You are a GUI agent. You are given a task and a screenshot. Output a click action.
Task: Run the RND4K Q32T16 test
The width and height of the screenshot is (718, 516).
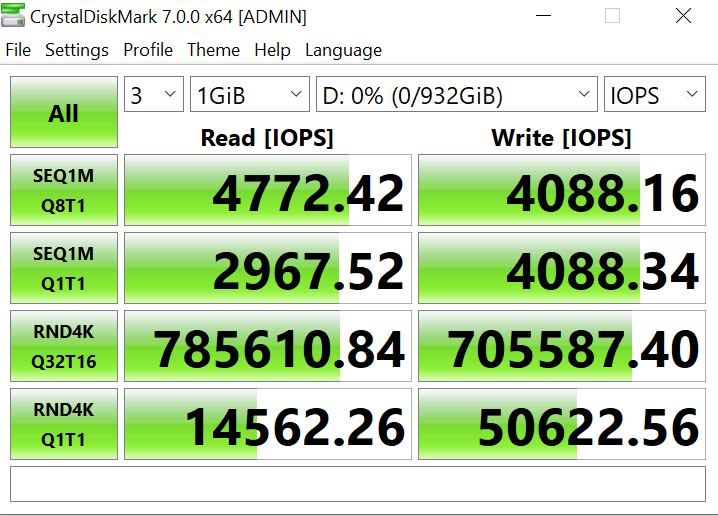tap(64, 346)
